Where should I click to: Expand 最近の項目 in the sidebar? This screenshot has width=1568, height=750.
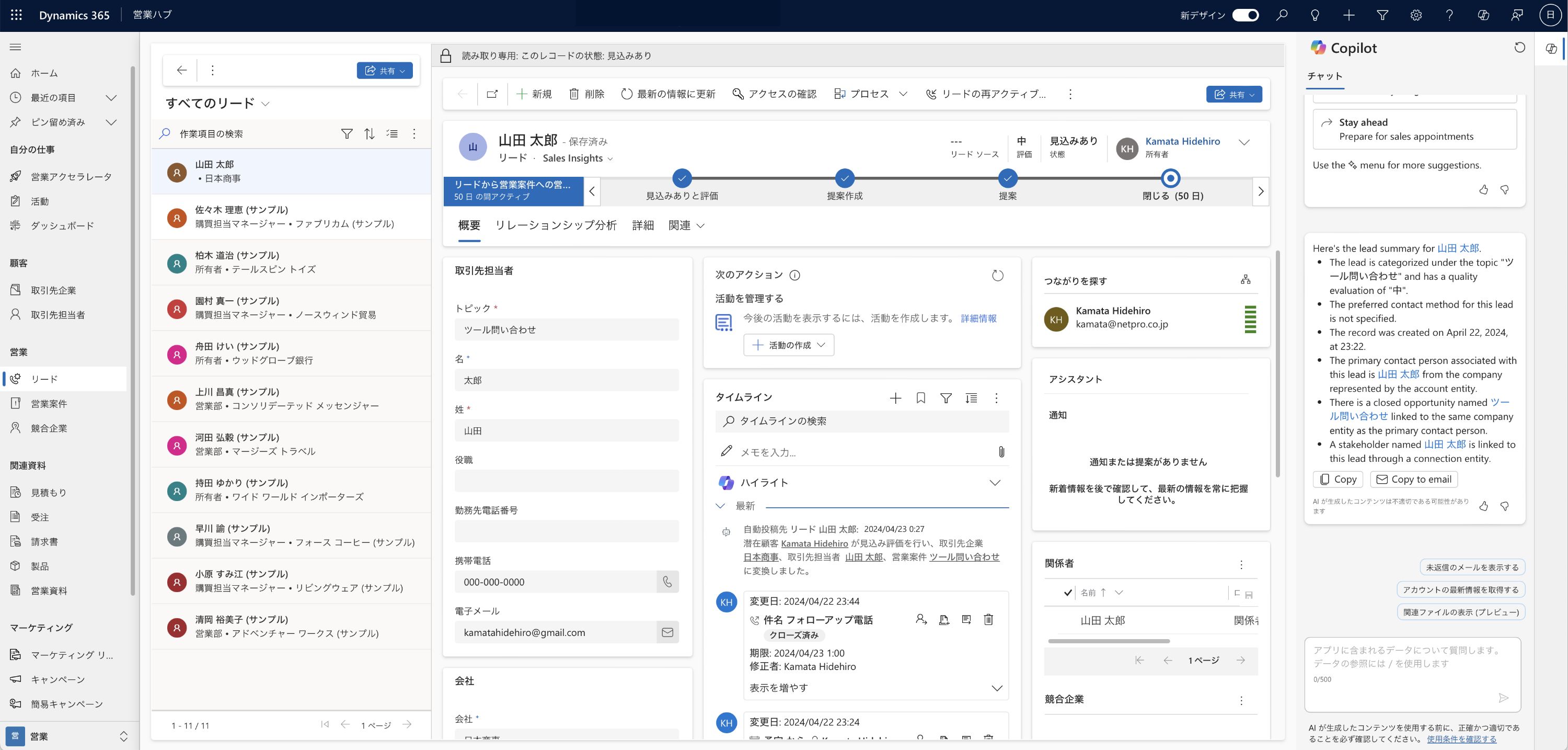click(x=111, y=97)
